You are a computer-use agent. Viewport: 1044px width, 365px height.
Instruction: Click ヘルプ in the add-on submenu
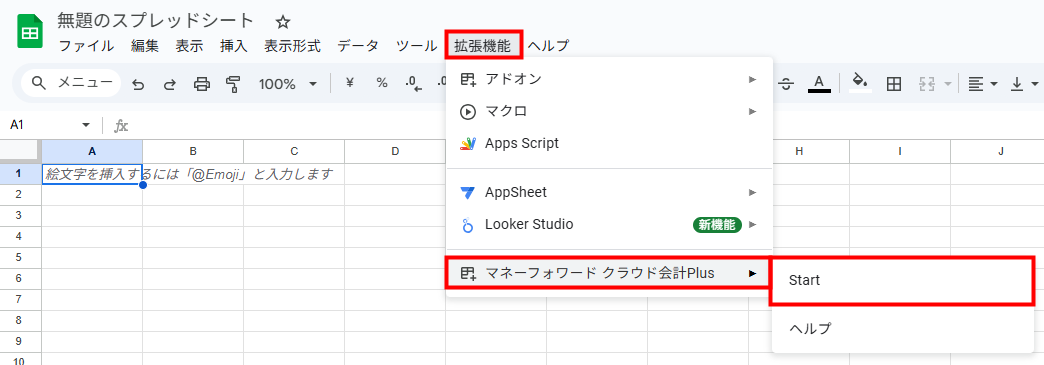click(x=902, y=328)
